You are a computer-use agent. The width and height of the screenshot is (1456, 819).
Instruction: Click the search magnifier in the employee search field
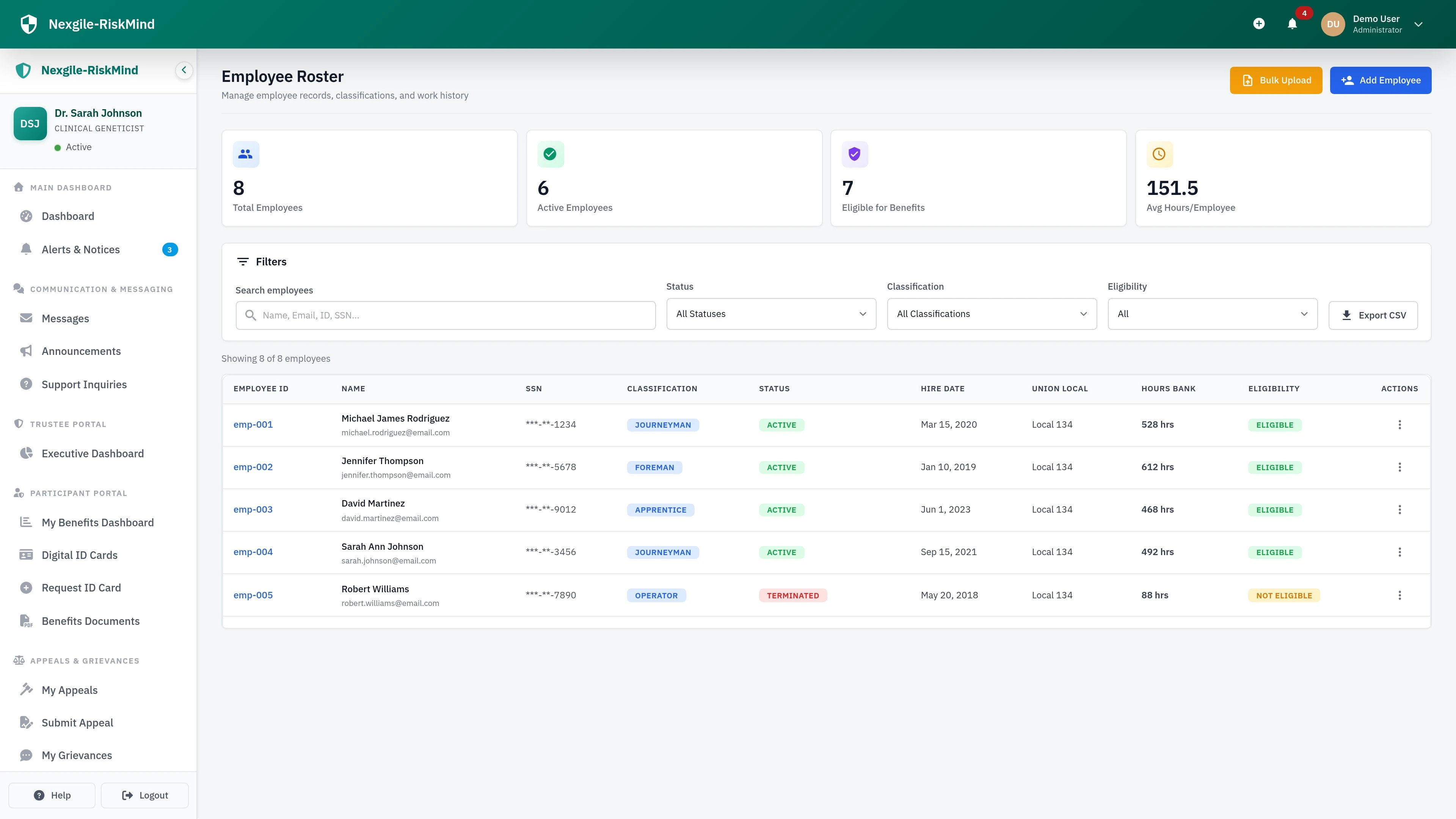coord(251,315)
